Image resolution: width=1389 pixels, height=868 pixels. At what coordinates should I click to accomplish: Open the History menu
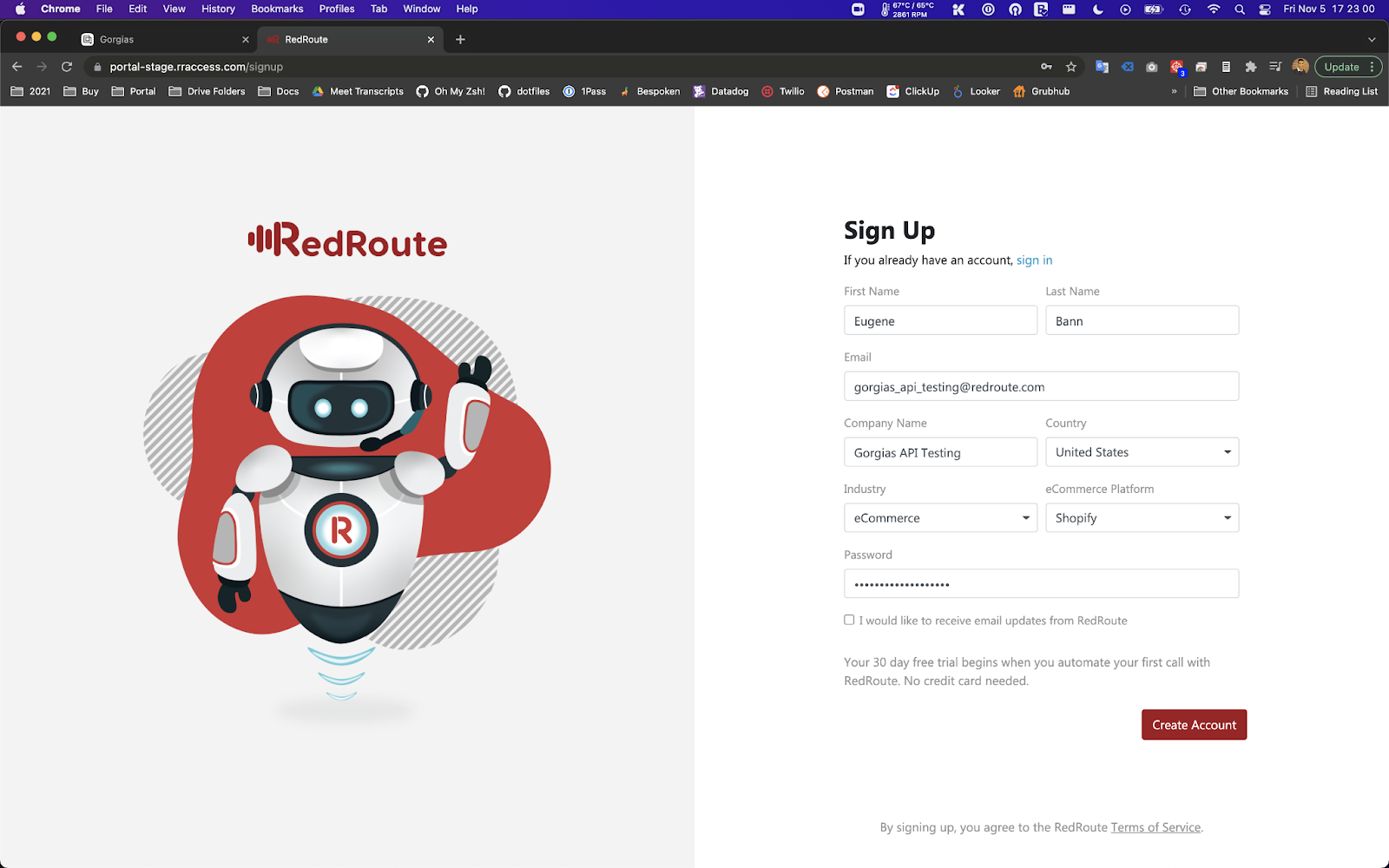coord(218,9)
